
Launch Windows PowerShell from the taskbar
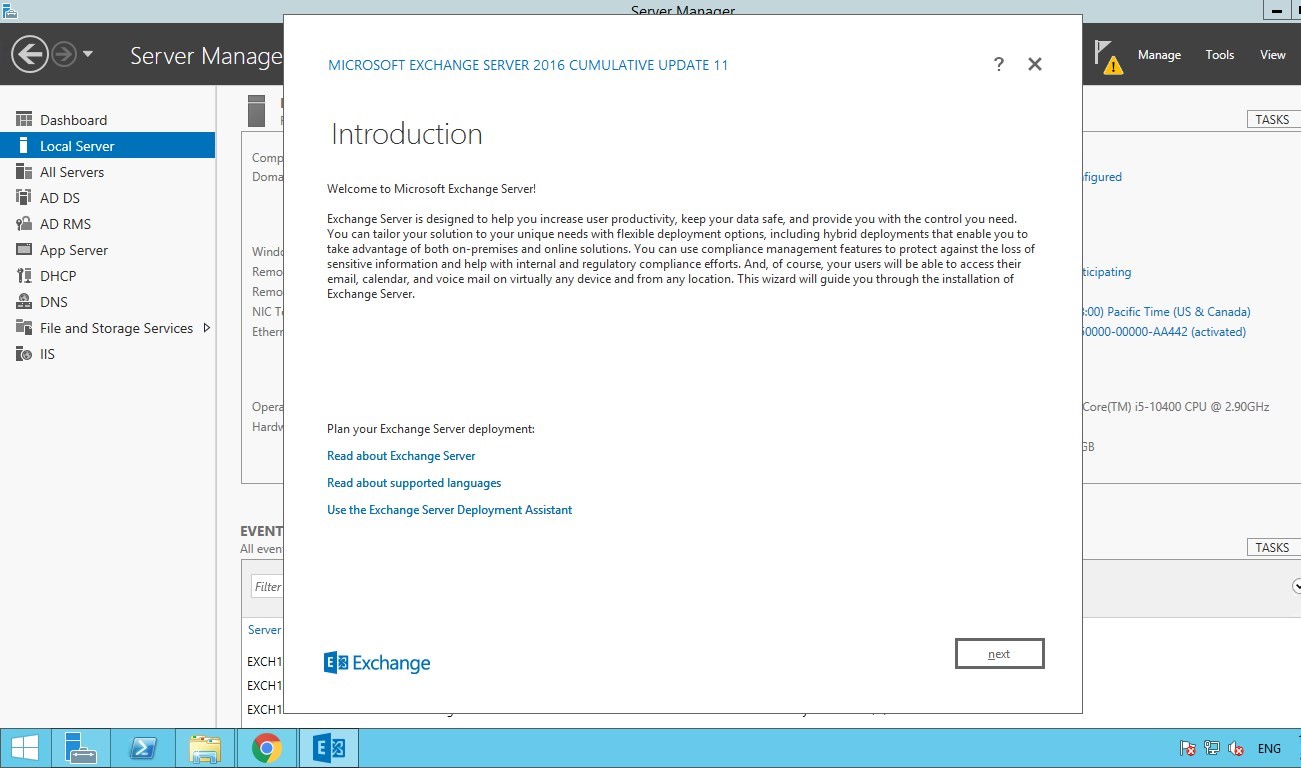point(143,748)
